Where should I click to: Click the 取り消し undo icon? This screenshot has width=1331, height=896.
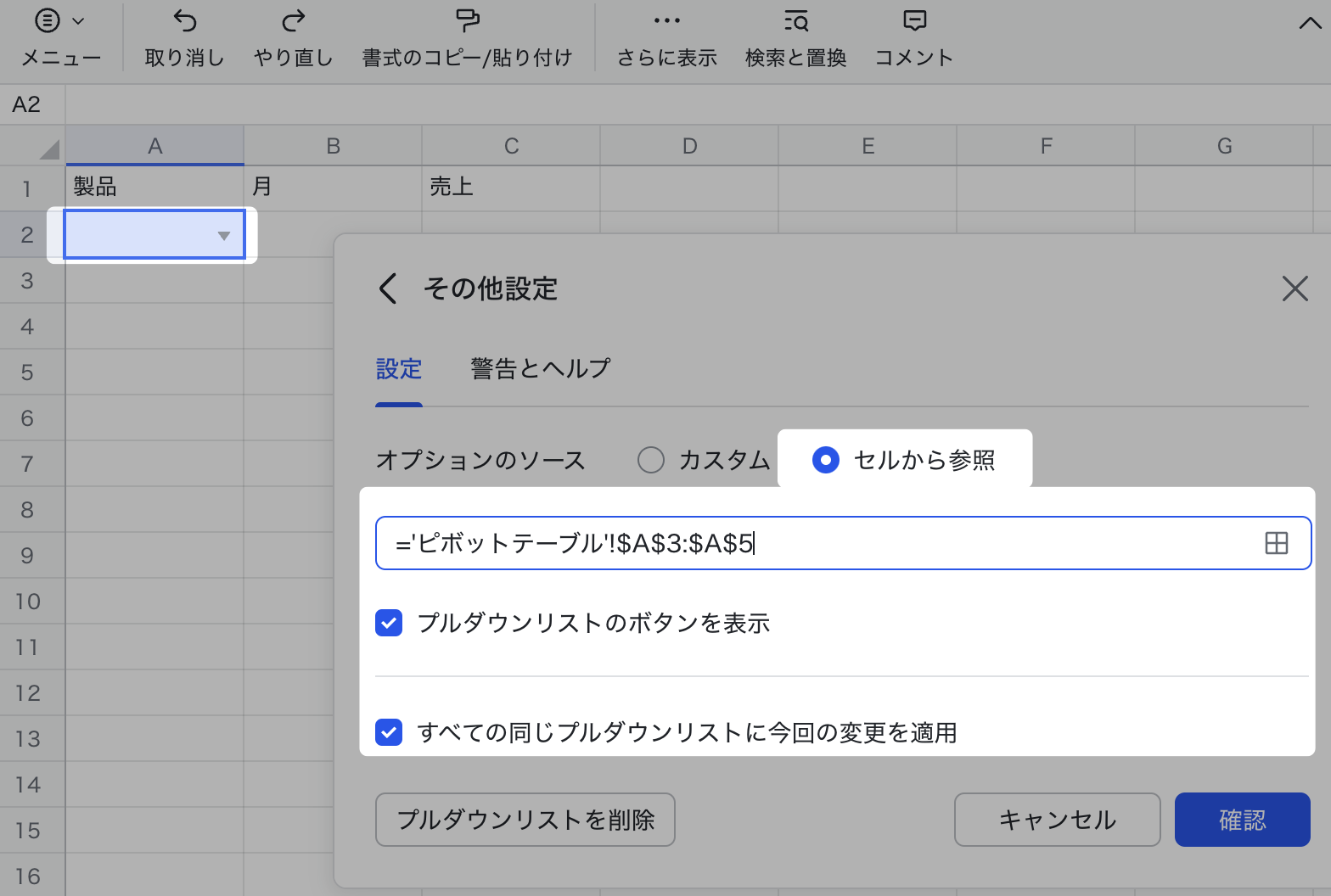point(184,21)
